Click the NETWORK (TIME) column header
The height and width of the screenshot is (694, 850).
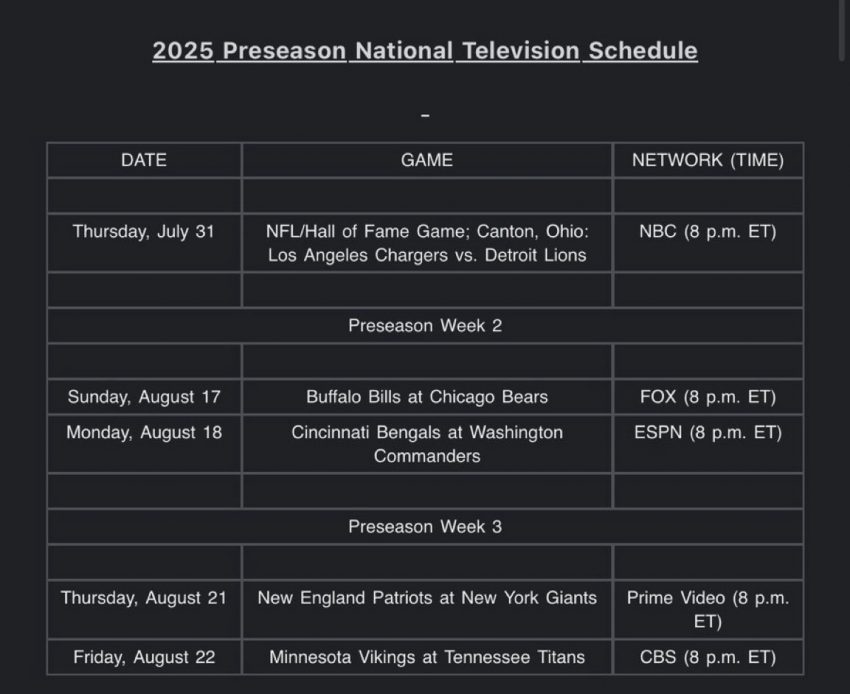pos(708,160)
